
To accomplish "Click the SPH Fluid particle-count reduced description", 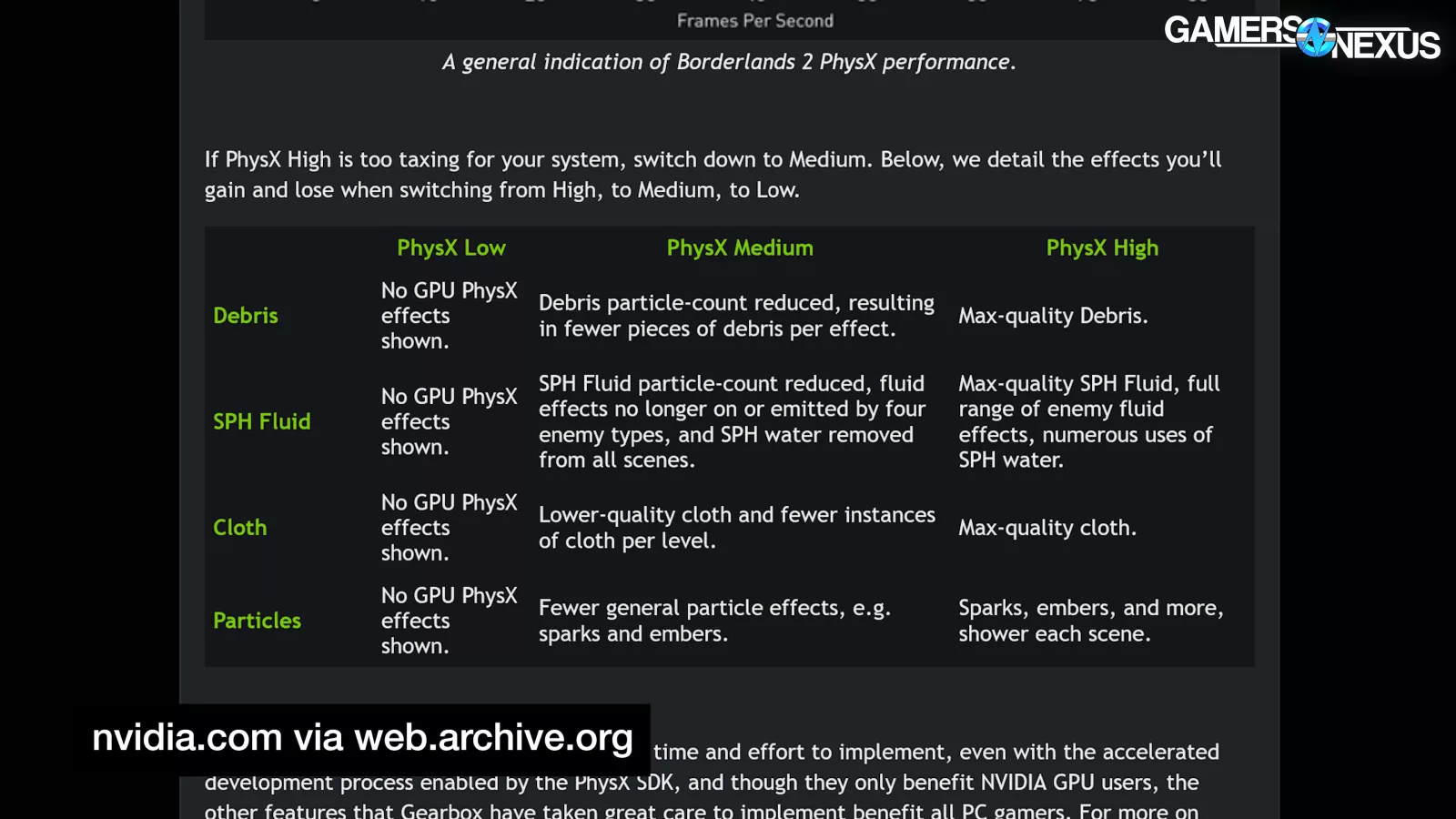I will coord(732,421).
